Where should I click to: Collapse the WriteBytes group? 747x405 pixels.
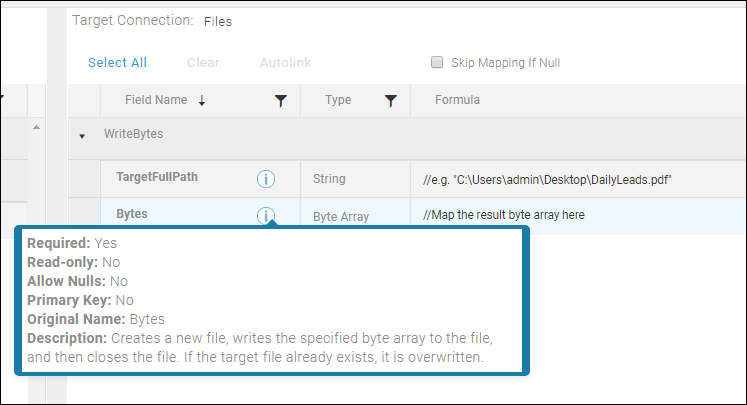pos(82,136)
